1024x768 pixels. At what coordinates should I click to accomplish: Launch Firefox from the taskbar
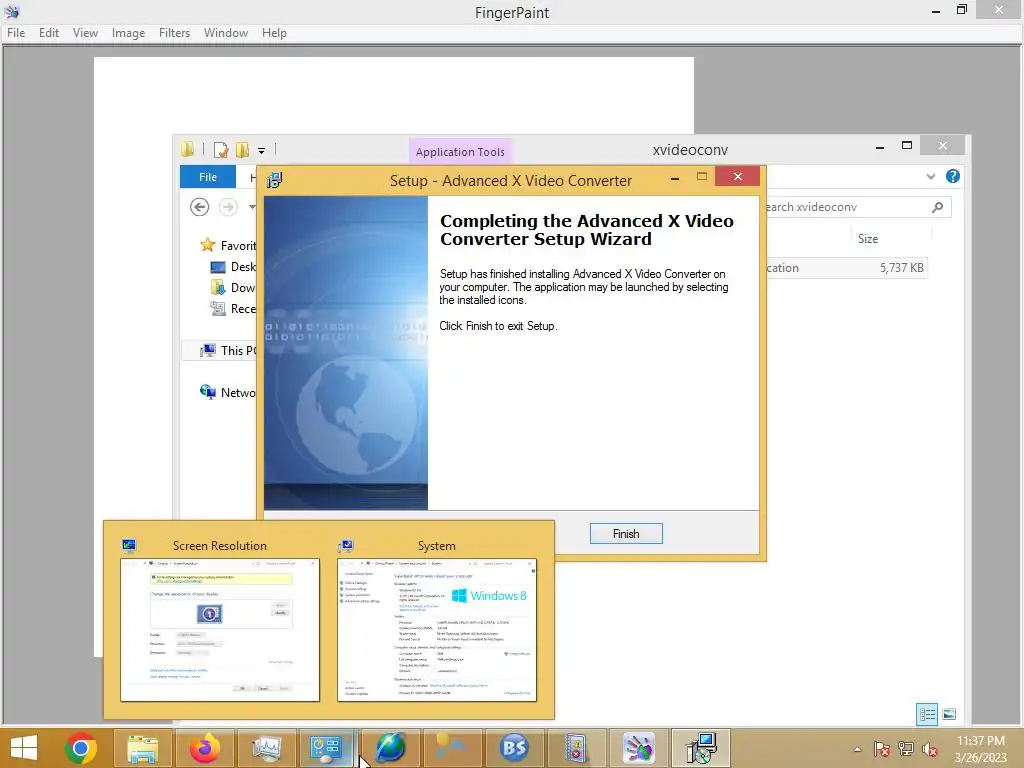(x=204, y=748)
